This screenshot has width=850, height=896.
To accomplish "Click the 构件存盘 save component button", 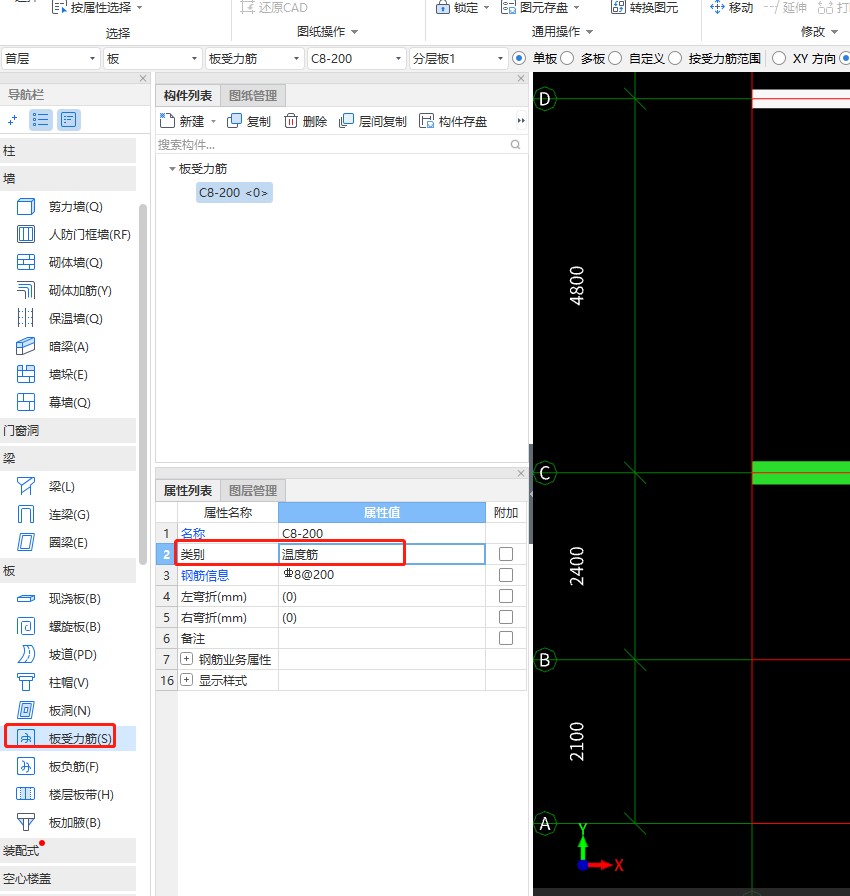I will click(453, 121).
